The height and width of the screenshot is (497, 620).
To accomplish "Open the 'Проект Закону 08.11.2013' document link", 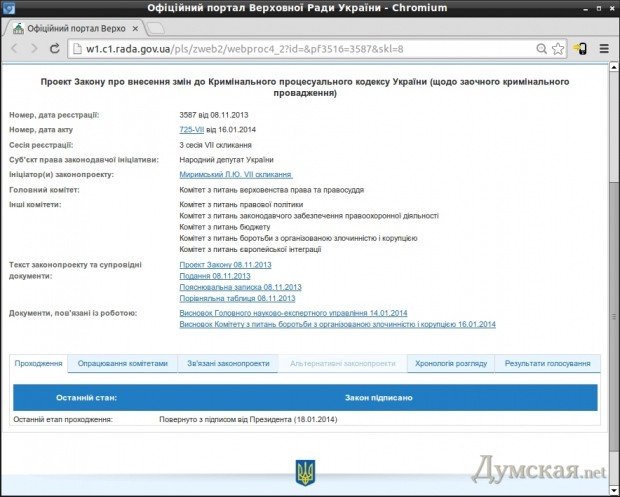I will click(x=226, y=264).
